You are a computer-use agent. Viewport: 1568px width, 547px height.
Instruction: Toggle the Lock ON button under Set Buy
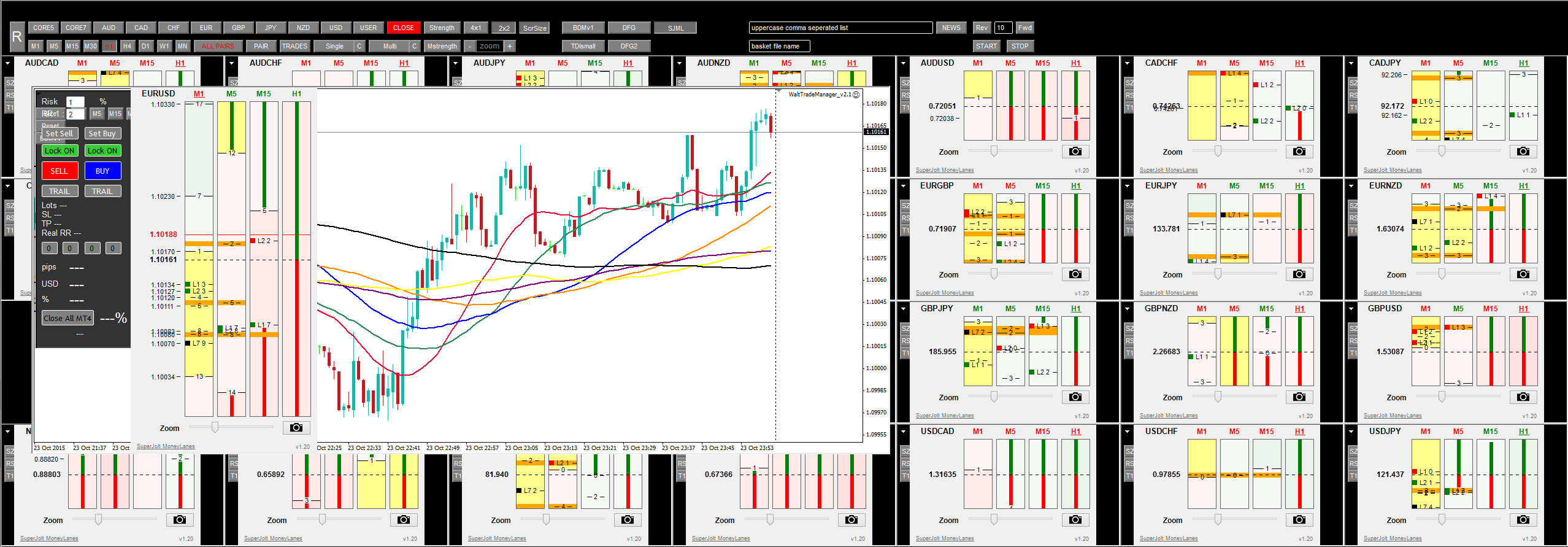pyautogui.click(x=102, y=151)
